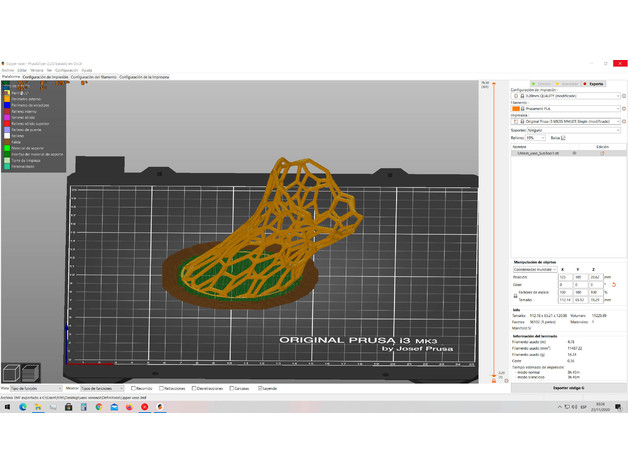Open the Windows Start menu
This screenshot has height=472, width=628.
click(7, 406)
